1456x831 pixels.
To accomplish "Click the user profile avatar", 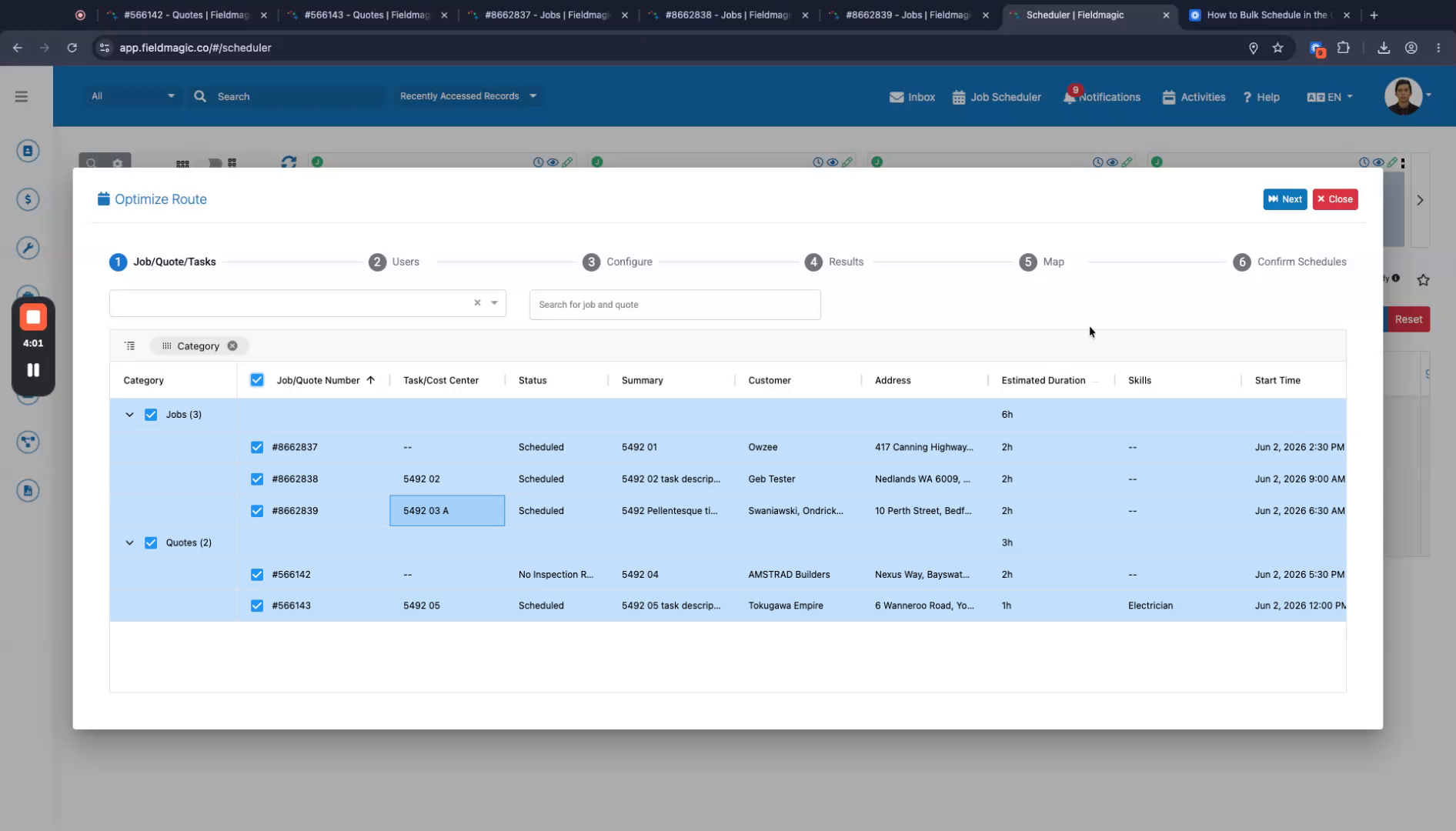I will pyautogui.click(x=1403, y=96).
